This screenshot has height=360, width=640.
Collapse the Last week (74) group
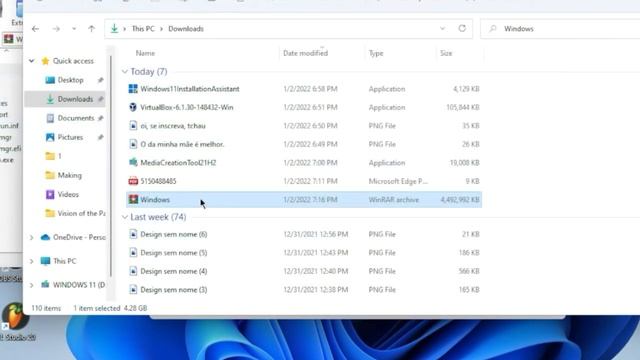point(124,217)
